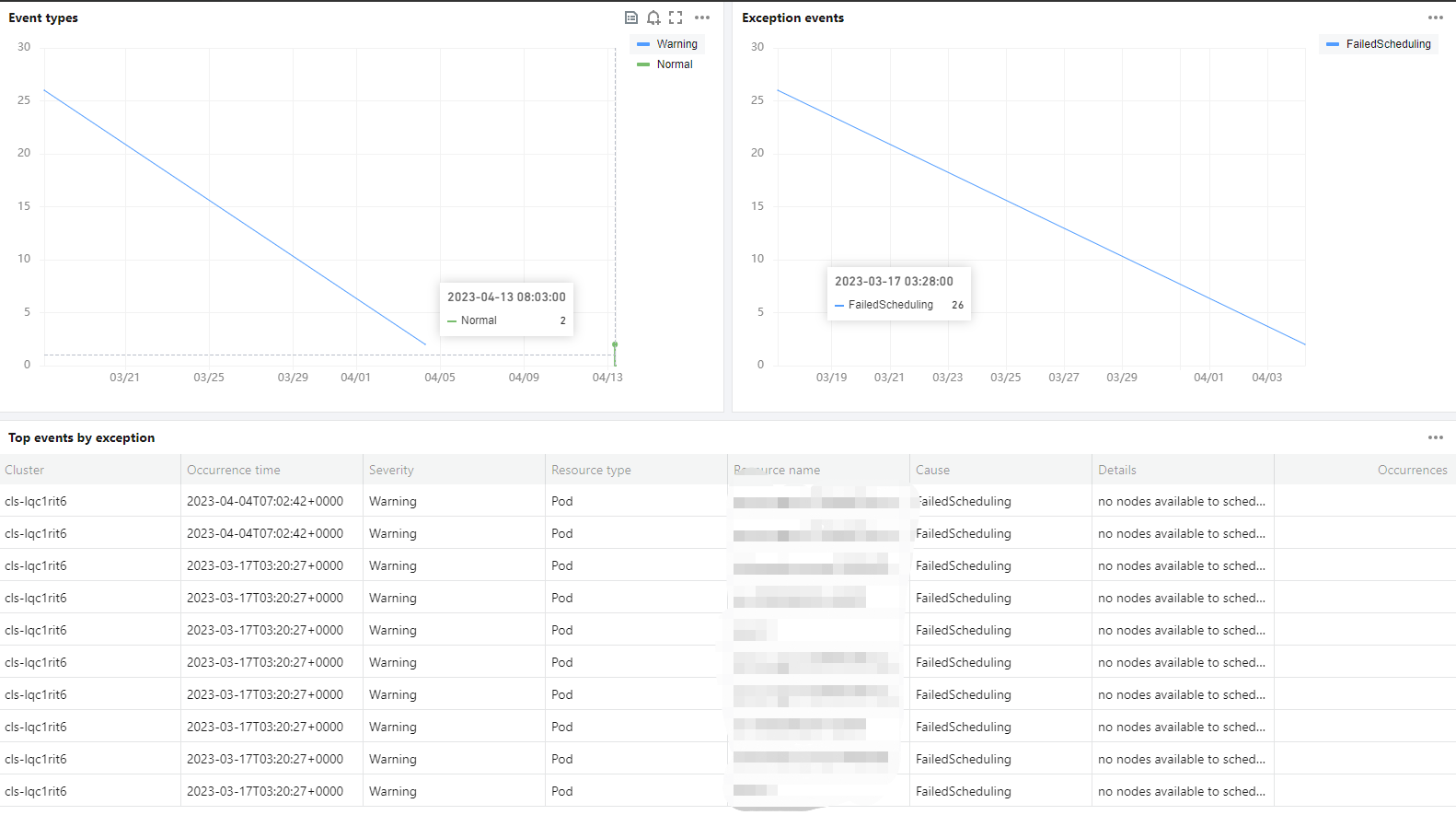Click the Occurrences column header

pyautogui.click(x=1413, y=470)
